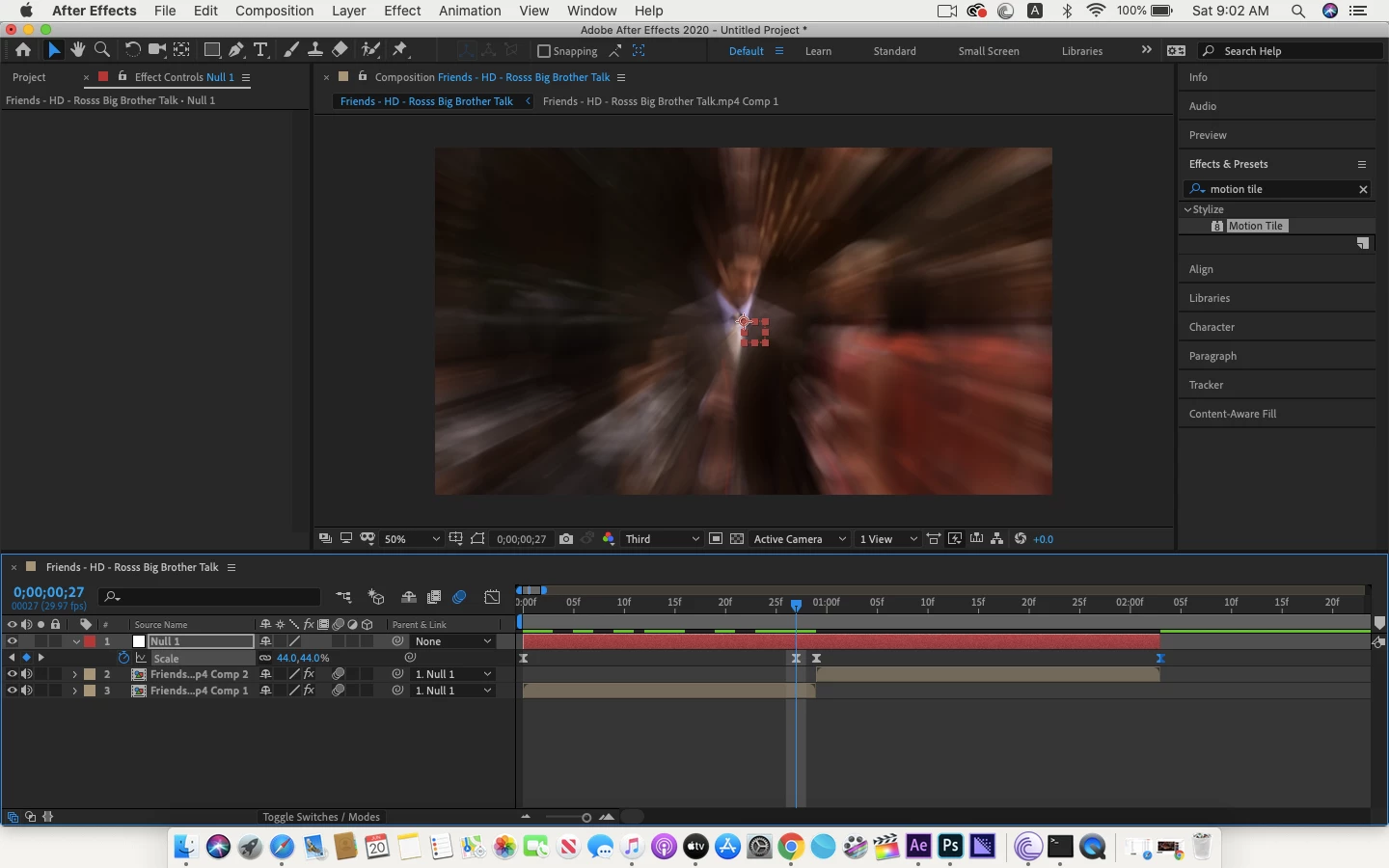Open the Layer menu
This screenshot has width=1389, height=868.
(348, 11)
